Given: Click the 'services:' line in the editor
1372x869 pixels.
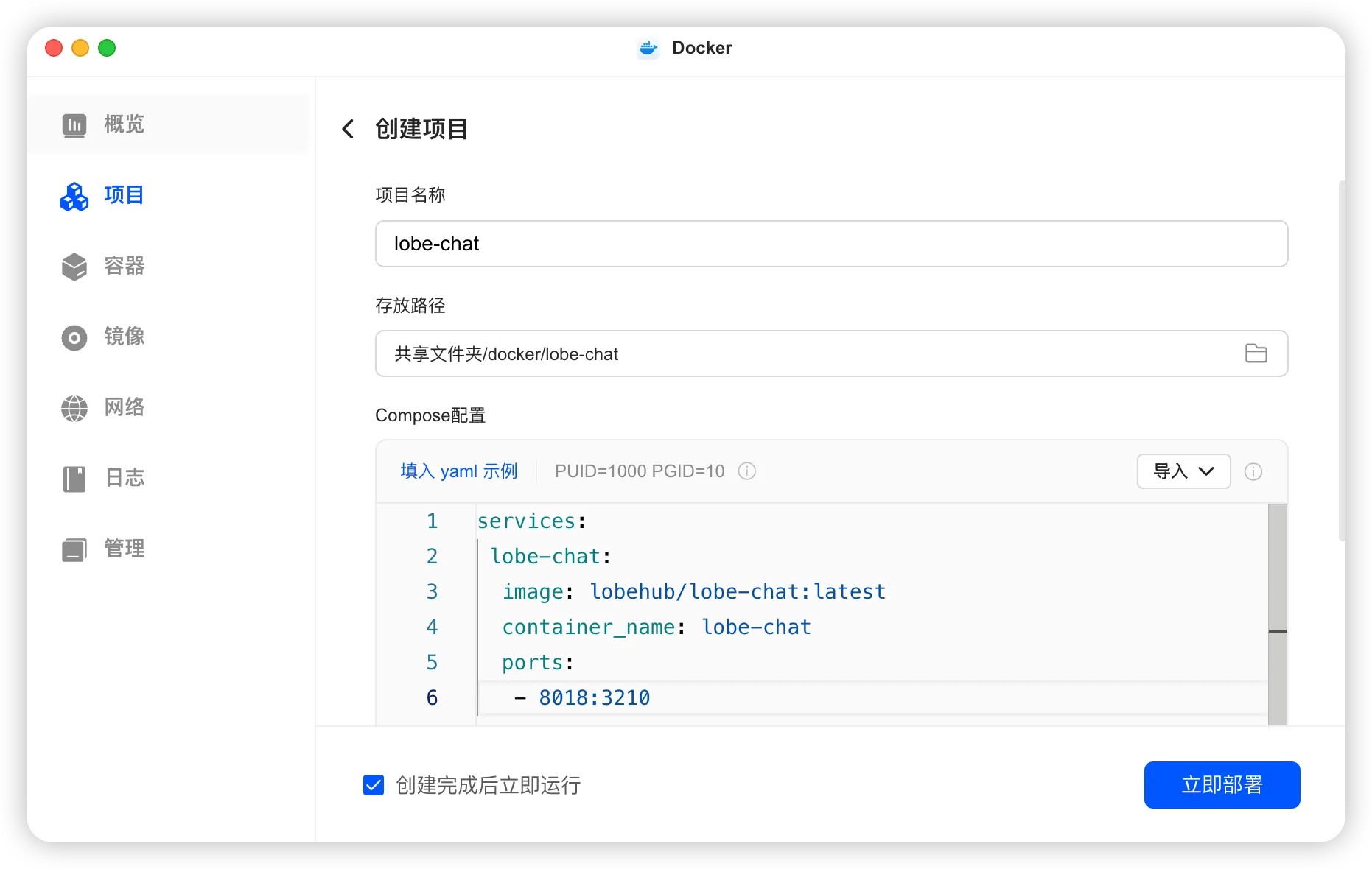Looking at the screenshot, I should [x=531, y=521].
